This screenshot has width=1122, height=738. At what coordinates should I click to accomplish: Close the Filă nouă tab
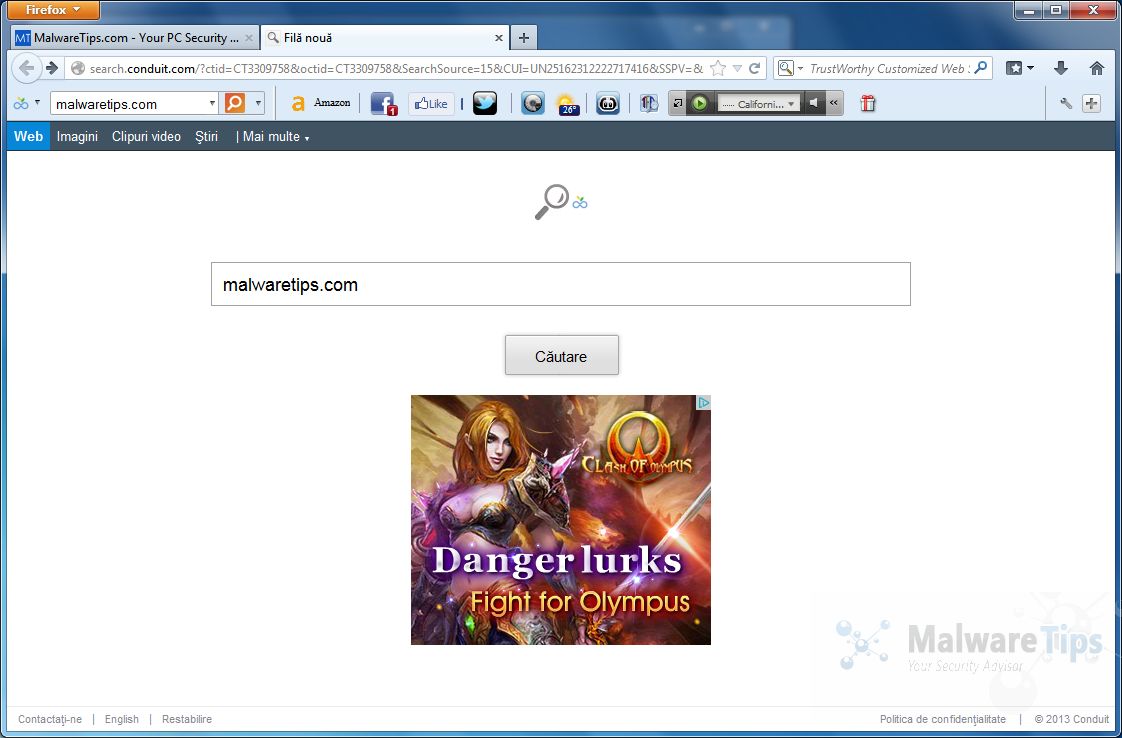coord(499,38)
